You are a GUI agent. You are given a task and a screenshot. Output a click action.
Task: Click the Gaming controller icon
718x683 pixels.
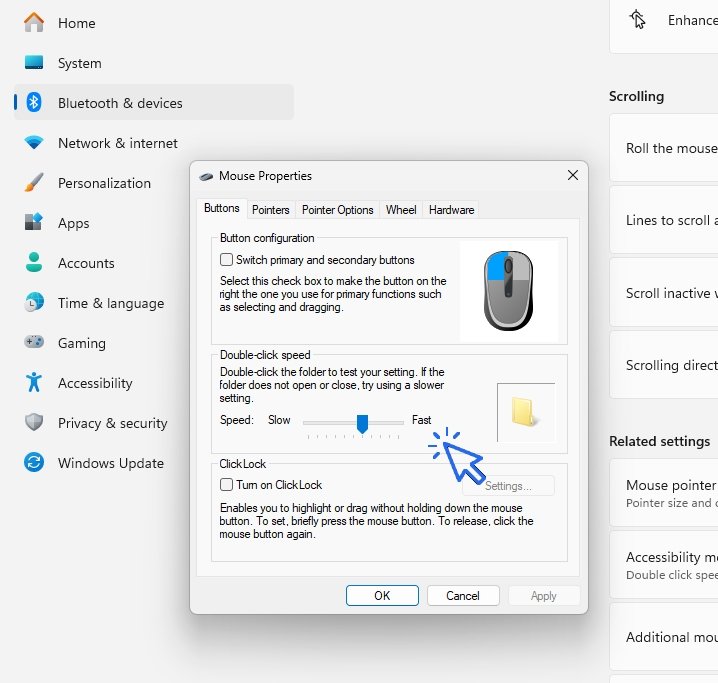coord(34,342)
